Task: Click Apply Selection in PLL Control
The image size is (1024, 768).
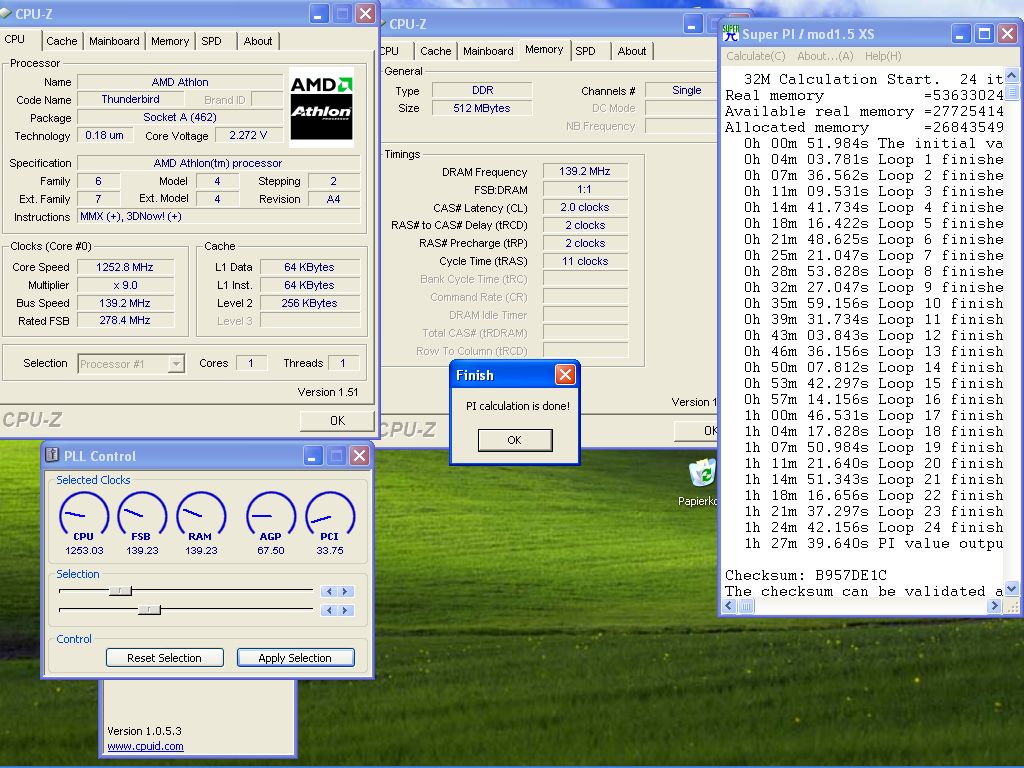Action: 295,658
